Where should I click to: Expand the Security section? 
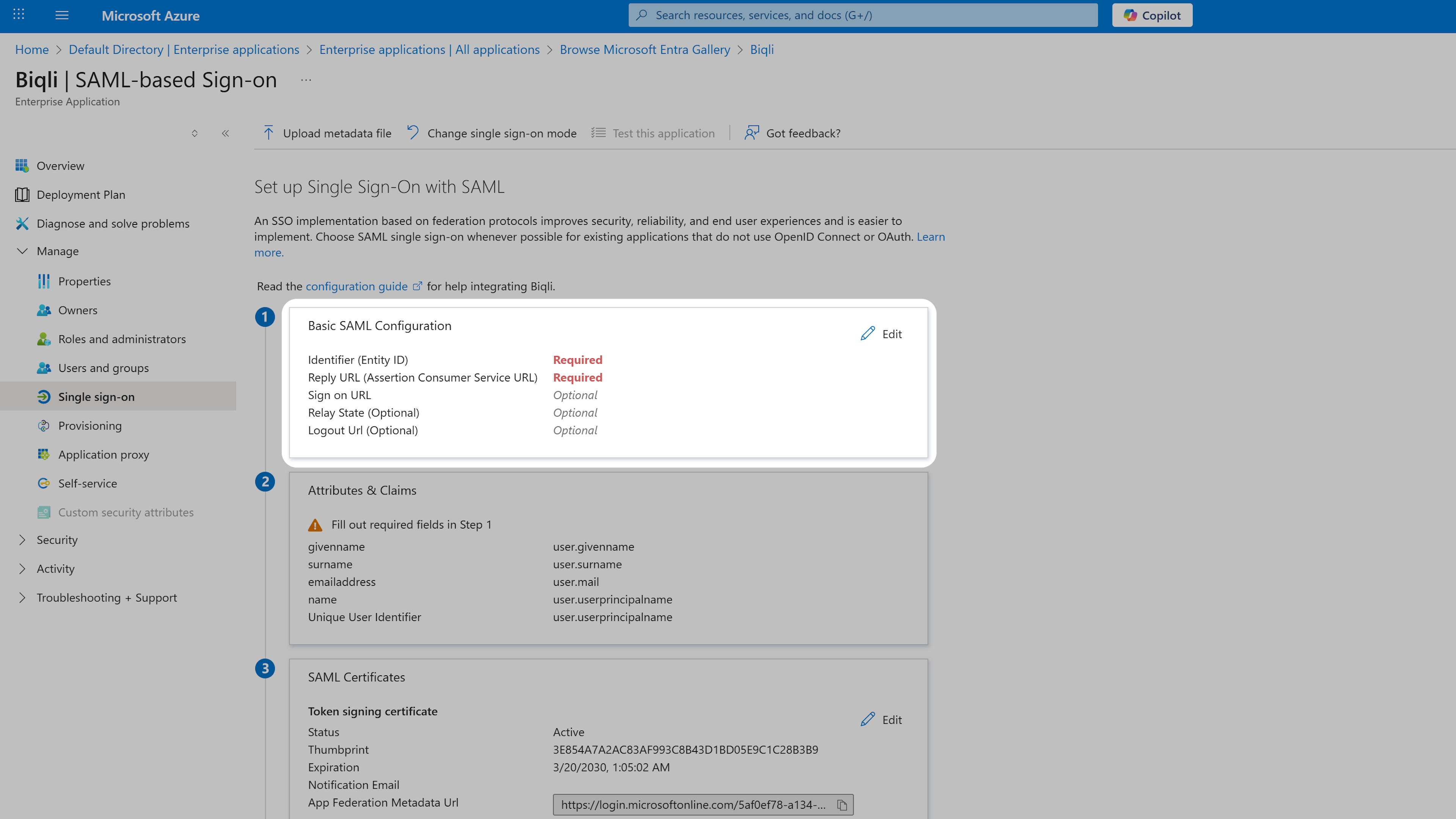22,540
